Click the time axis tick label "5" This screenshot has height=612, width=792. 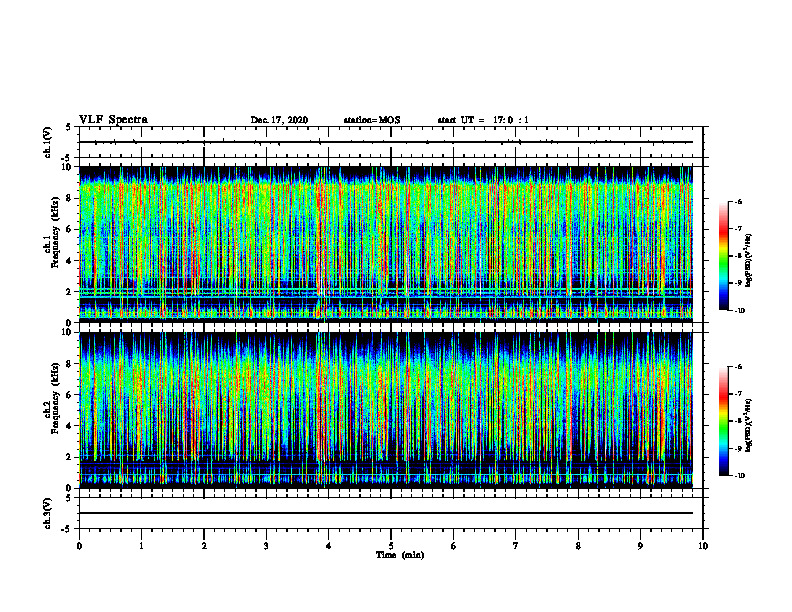pyautogui.click(x=391, y=546)
